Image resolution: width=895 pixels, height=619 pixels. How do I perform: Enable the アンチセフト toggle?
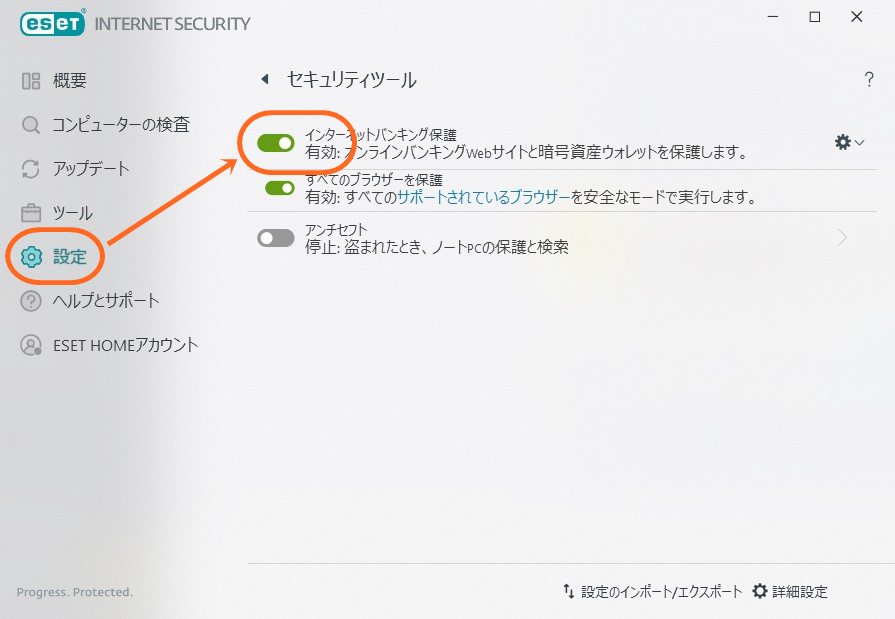[276, 238]
